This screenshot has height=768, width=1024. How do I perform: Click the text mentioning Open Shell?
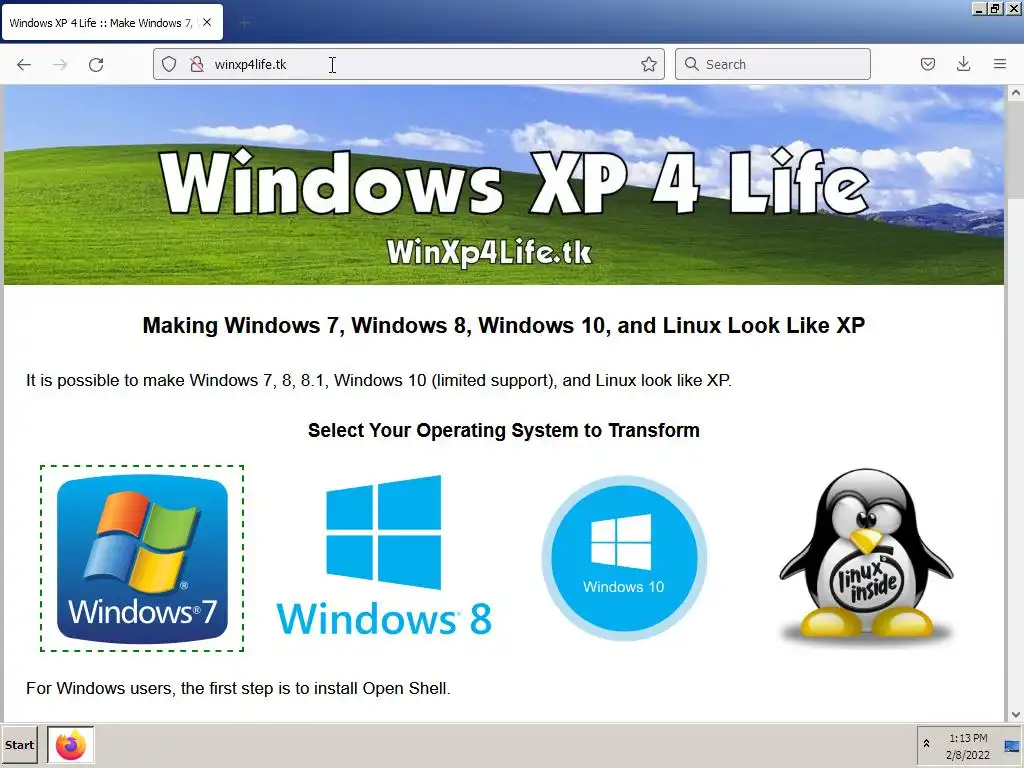point(238,688)
